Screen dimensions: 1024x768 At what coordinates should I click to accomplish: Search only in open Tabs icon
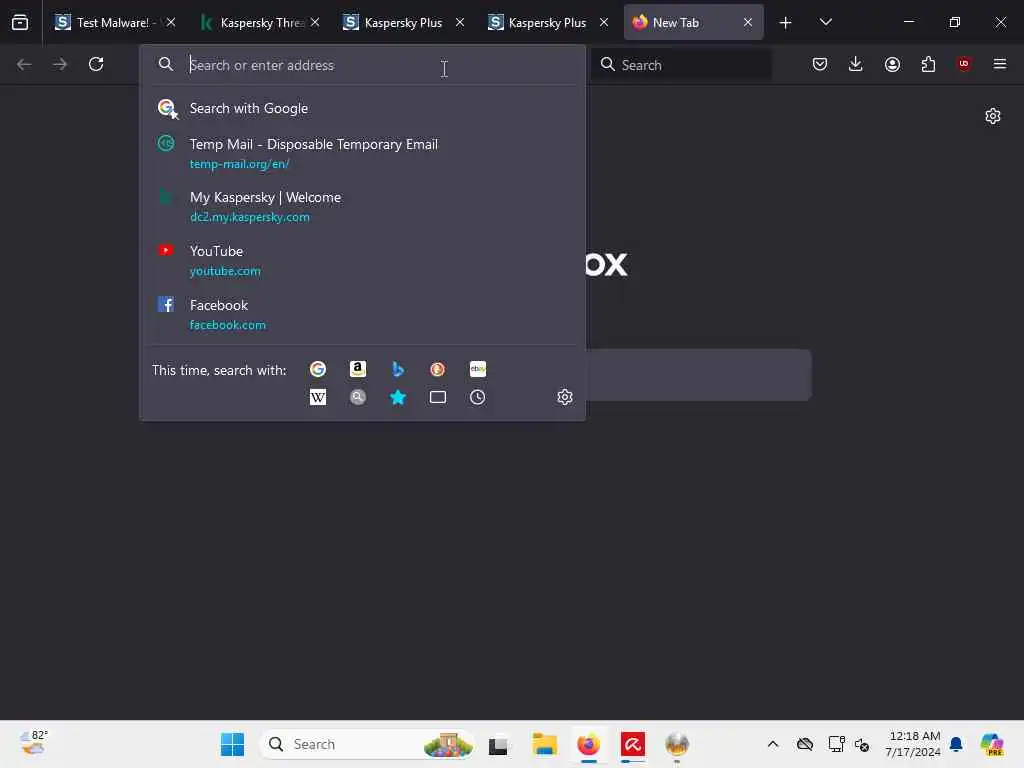(x=438, y=397)
